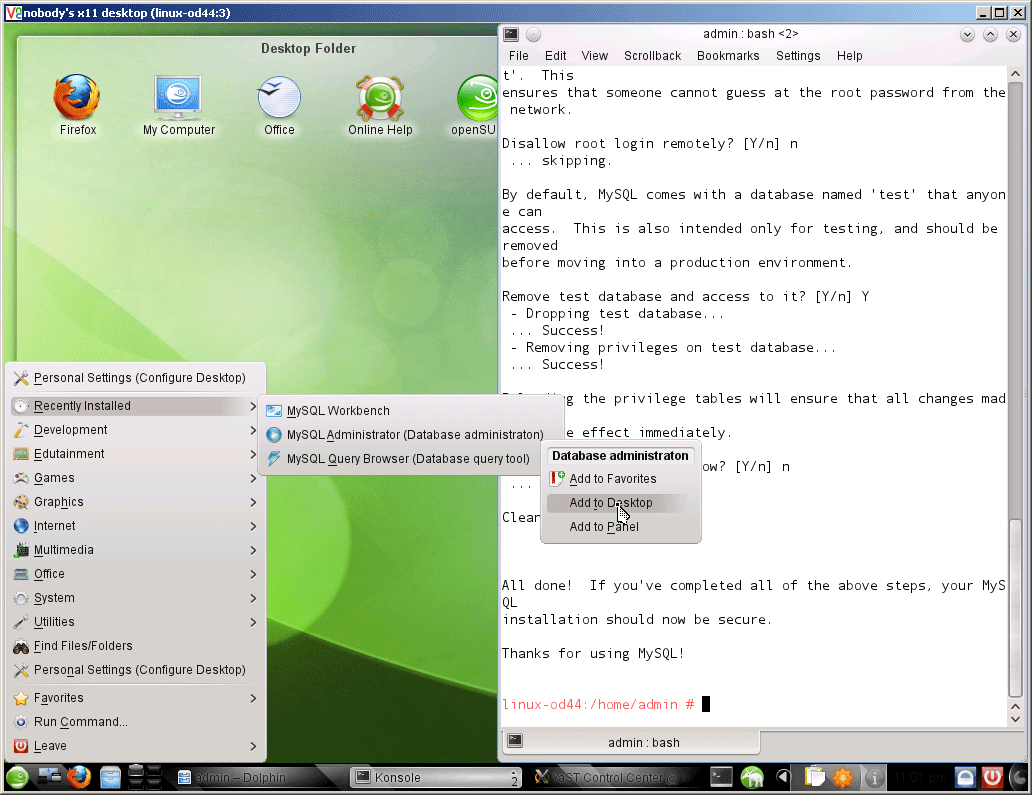The image size is (1032, 795).
Task: Expand the Office menu category
Action: 135,574
